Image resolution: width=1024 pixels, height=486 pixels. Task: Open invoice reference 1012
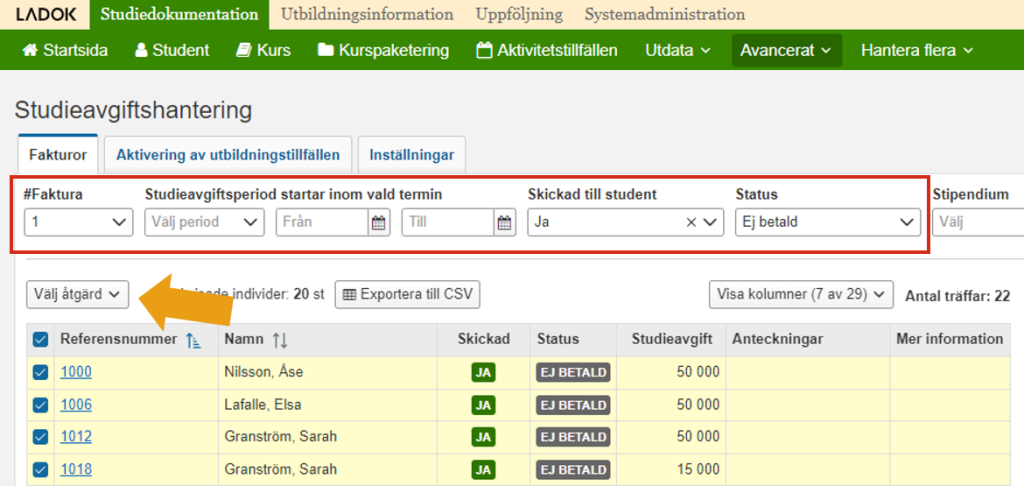coord(76,436)
